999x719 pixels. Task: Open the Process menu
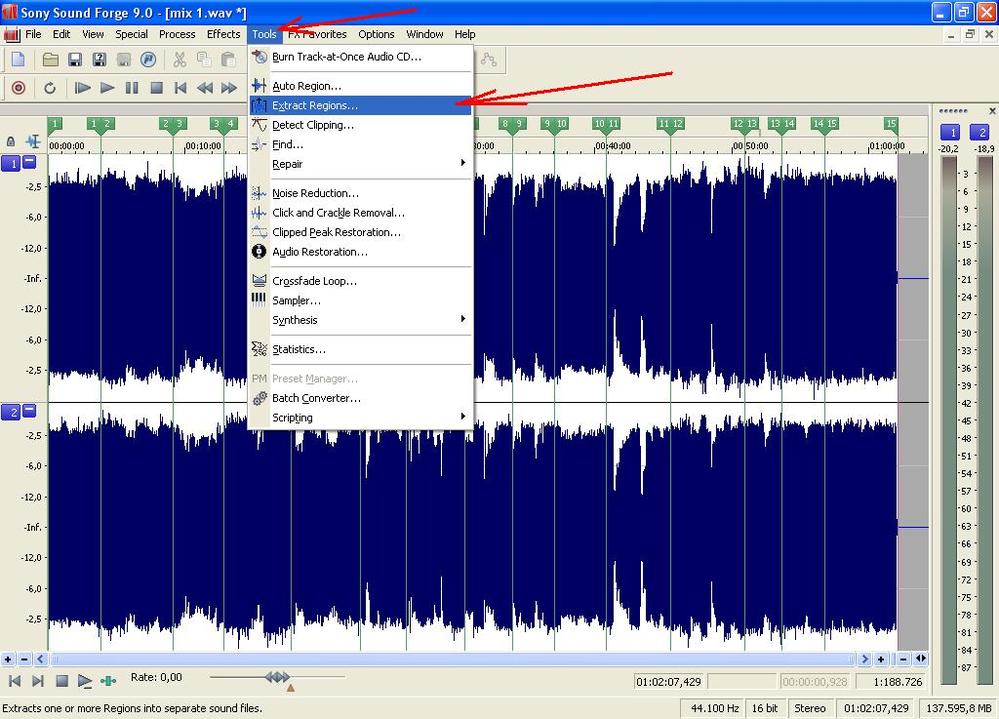(x=177, y=34)
